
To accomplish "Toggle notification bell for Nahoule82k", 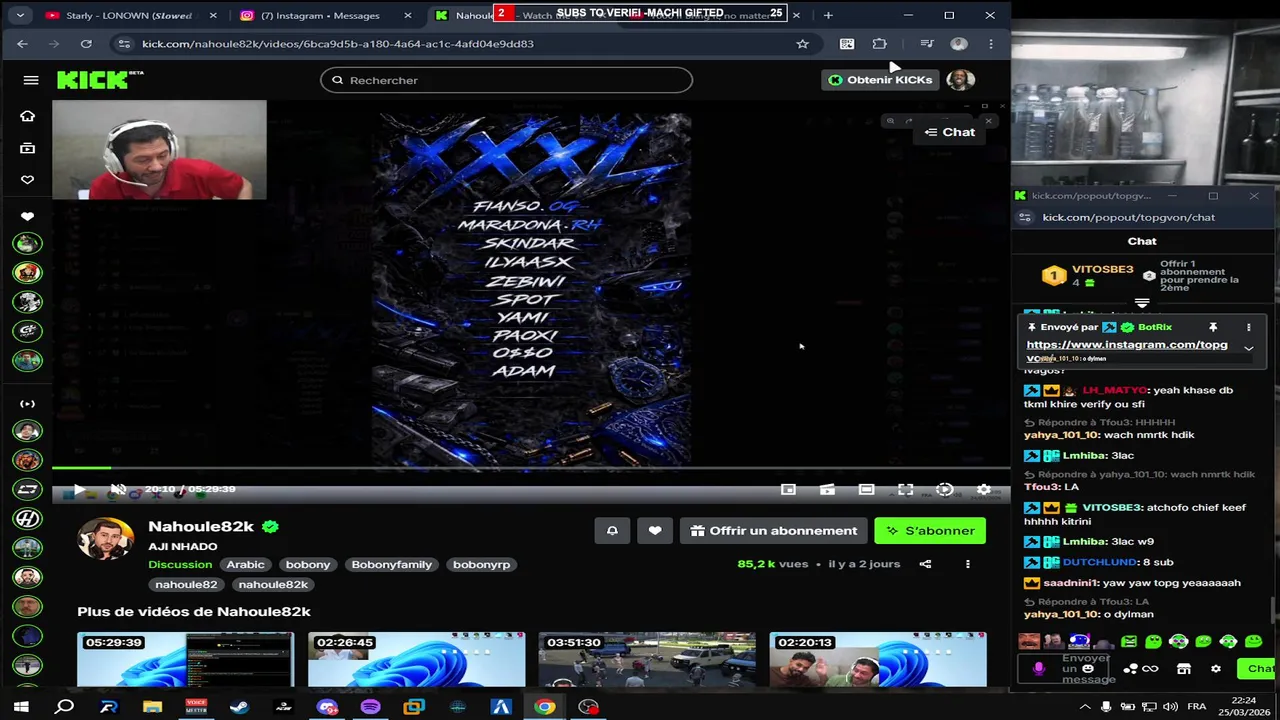I will [612, 531].
